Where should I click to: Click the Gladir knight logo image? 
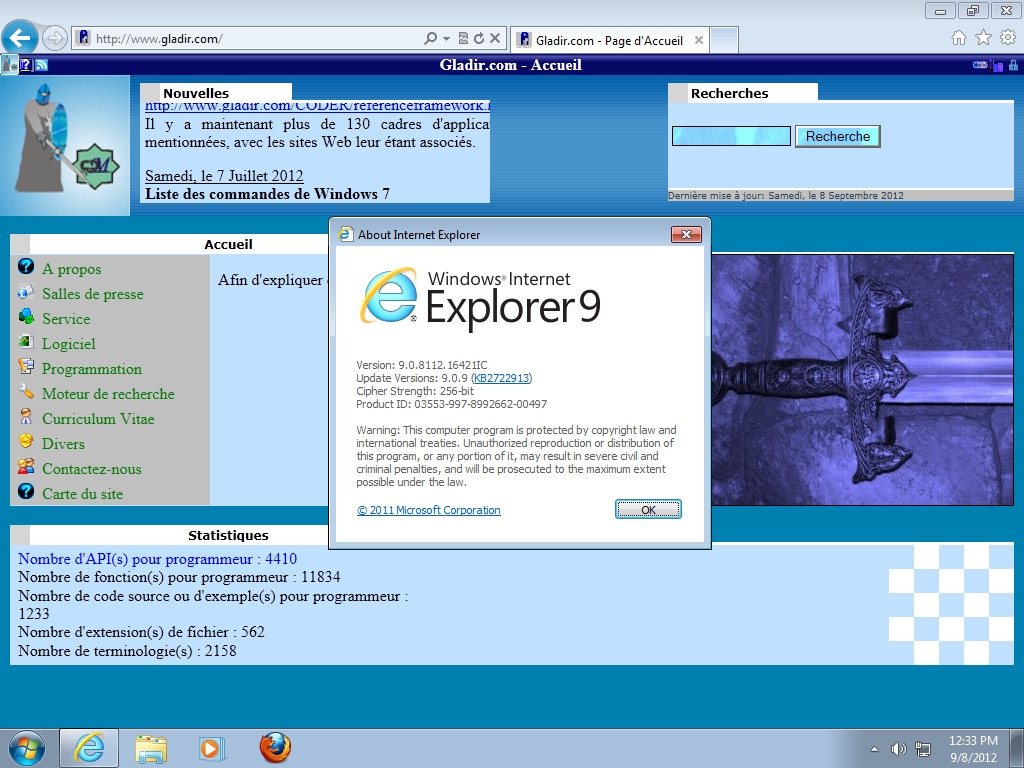coord(65,145)
